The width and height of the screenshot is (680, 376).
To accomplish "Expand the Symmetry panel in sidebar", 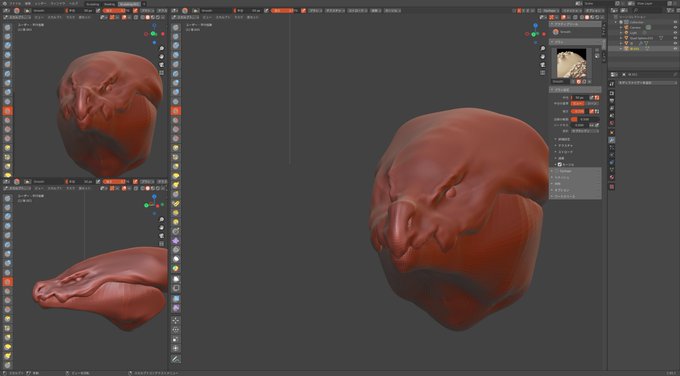I will [576, 183].
